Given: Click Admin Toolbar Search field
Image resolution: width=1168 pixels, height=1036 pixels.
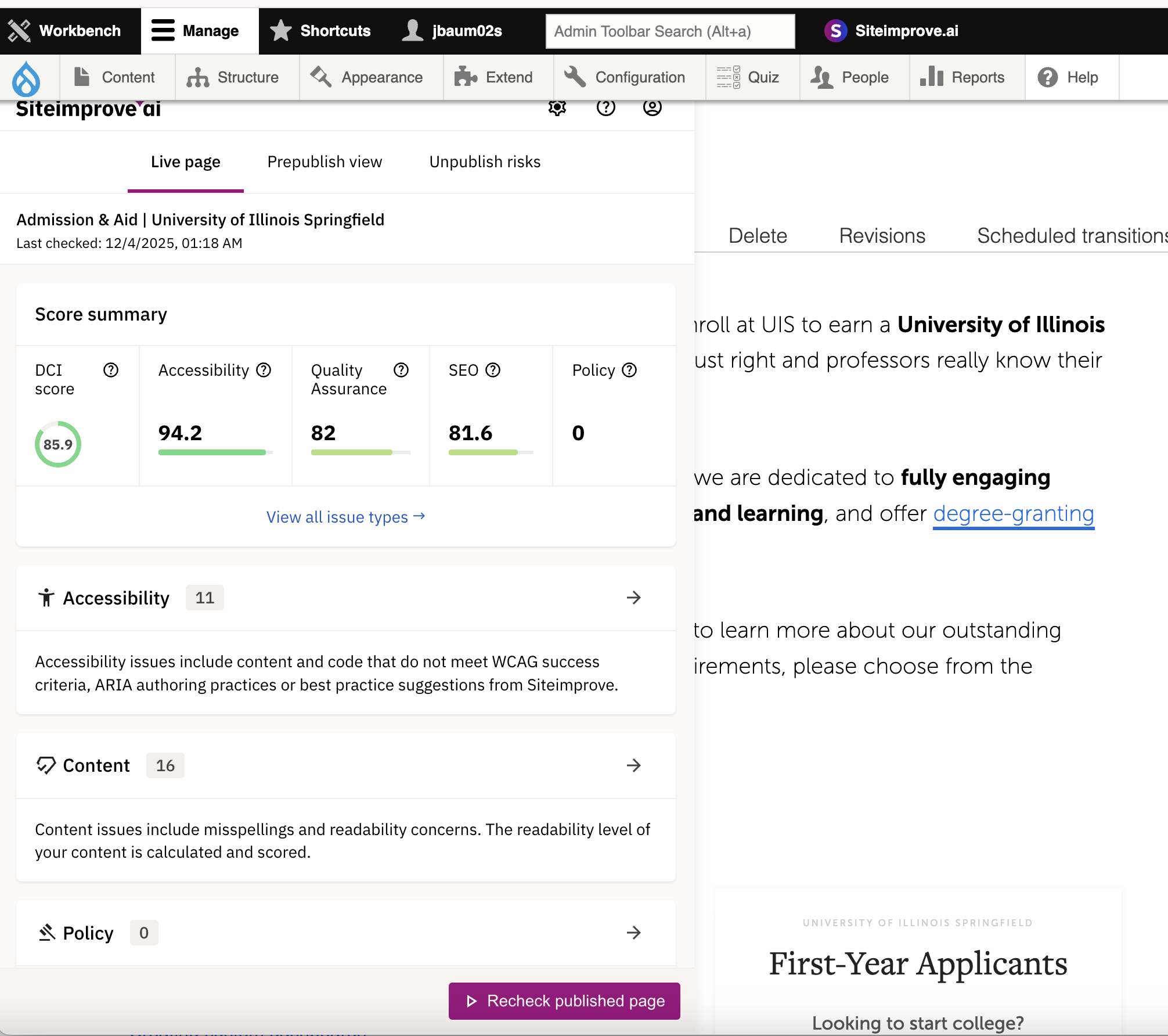Looking at the screenshot, I should [670, 31].
